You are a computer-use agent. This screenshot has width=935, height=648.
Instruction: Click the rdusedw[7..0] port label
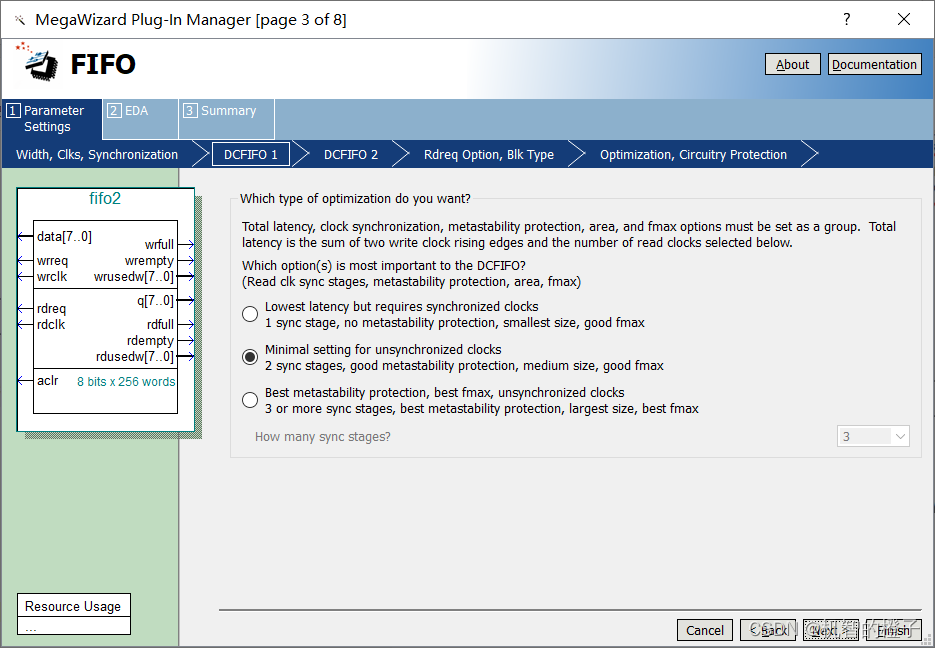point(135,356)
